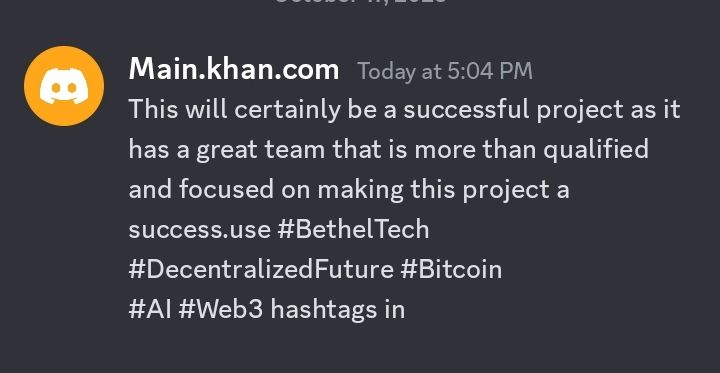This screenshot has height=373, width=720.
Task: Click the word qualified in the message
Action: (596, 150)
